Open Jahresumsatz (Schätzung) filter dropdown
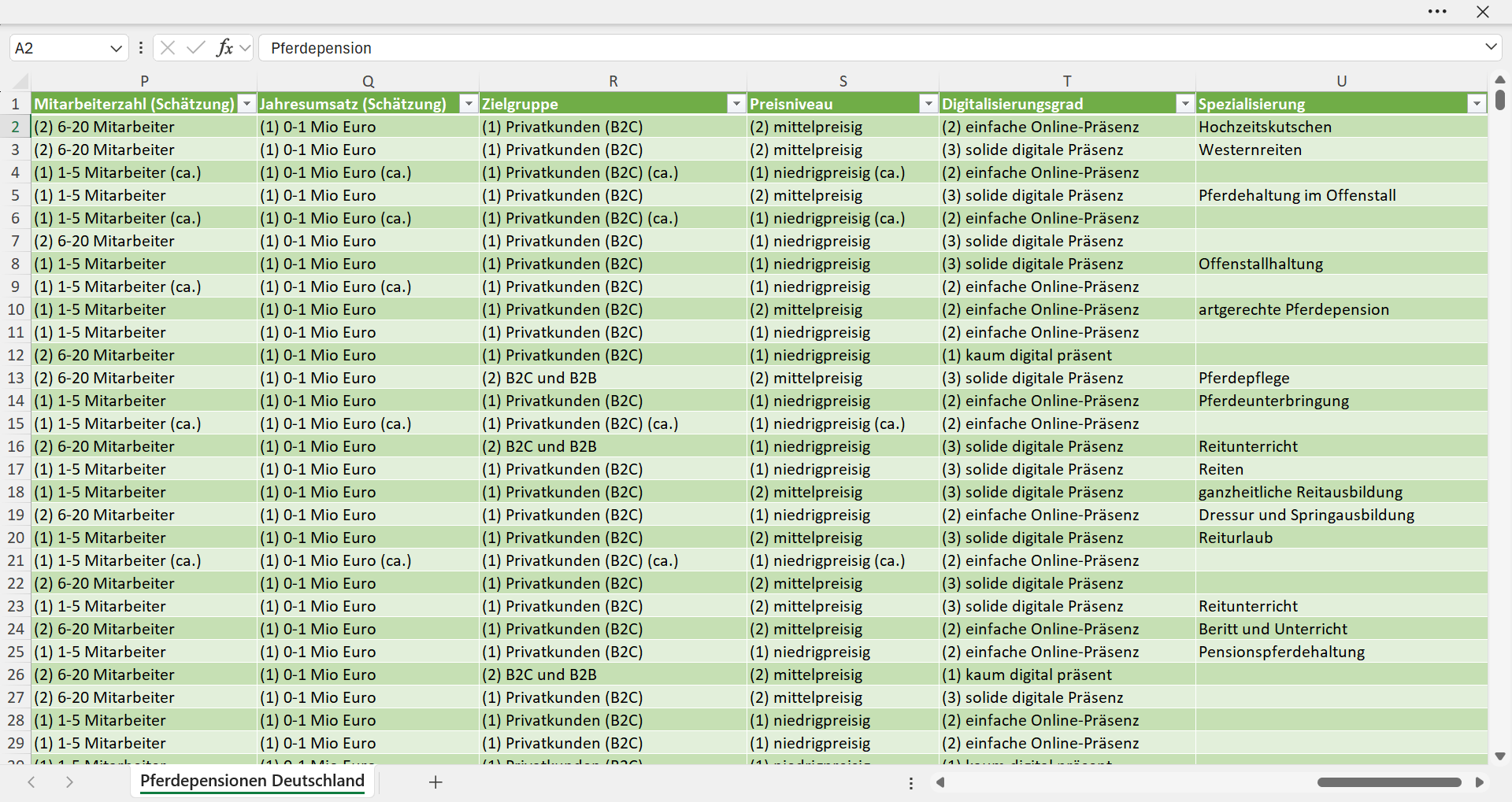Image resolution: width=1512 pixels, height=802 pixels. point(469,104)
